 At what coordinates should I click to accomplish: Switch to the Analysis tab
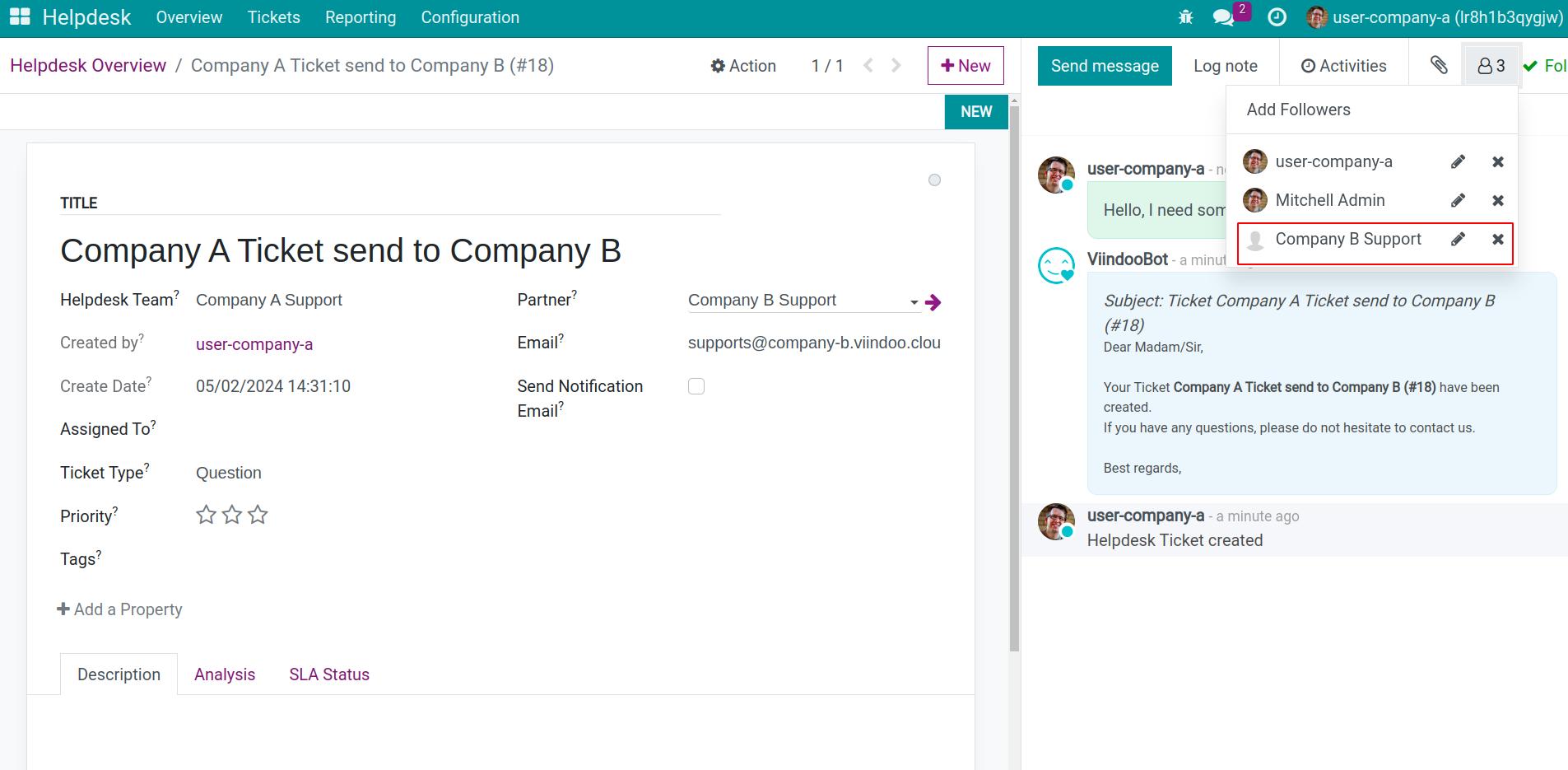[225, 674]
